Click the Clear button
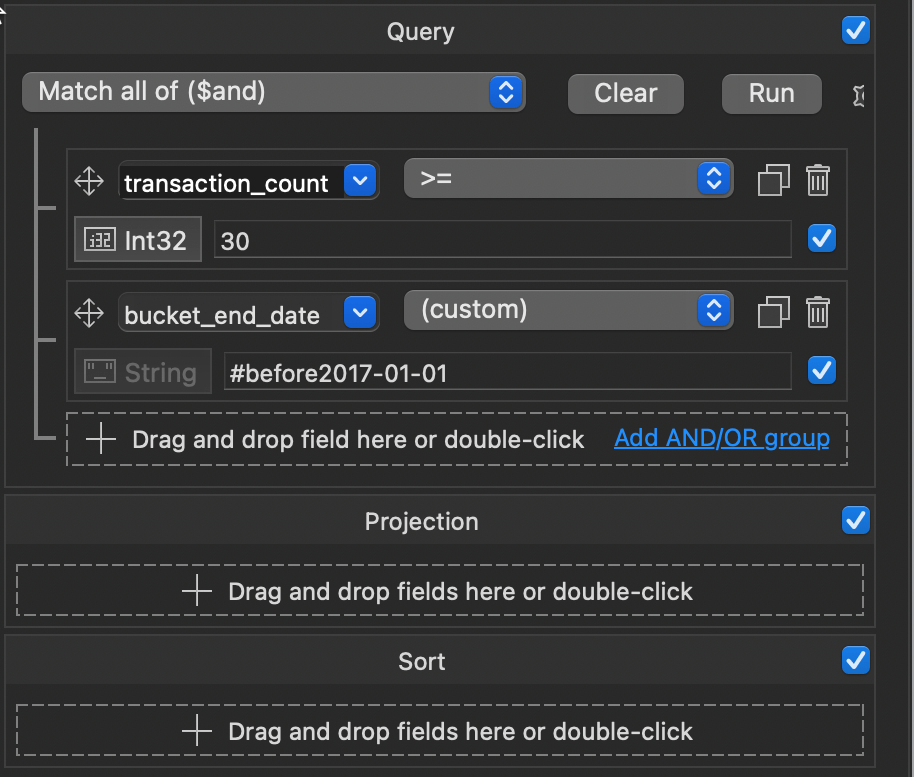 625,93
